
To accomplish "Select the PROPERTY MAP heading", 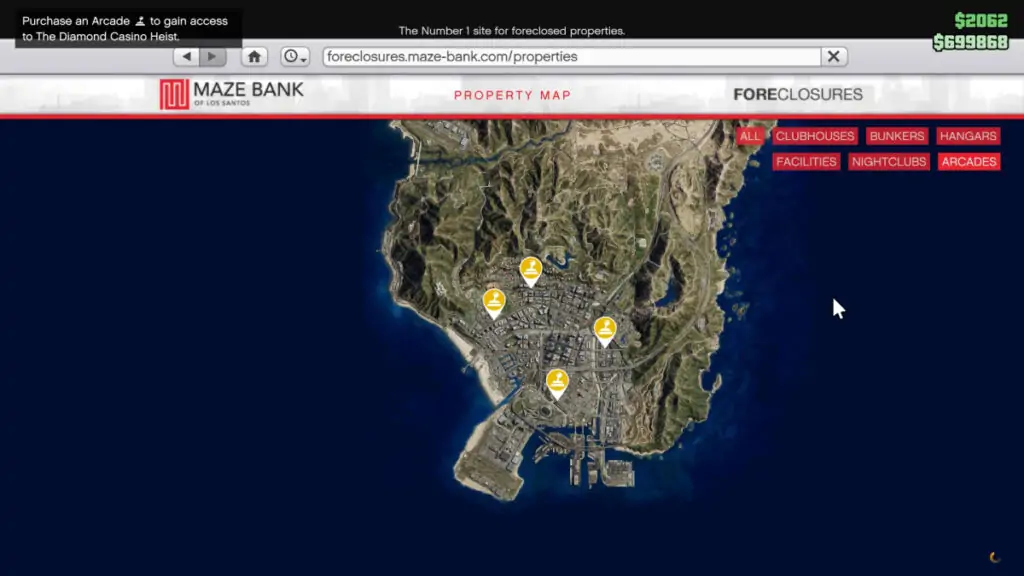I will point(513,95).
